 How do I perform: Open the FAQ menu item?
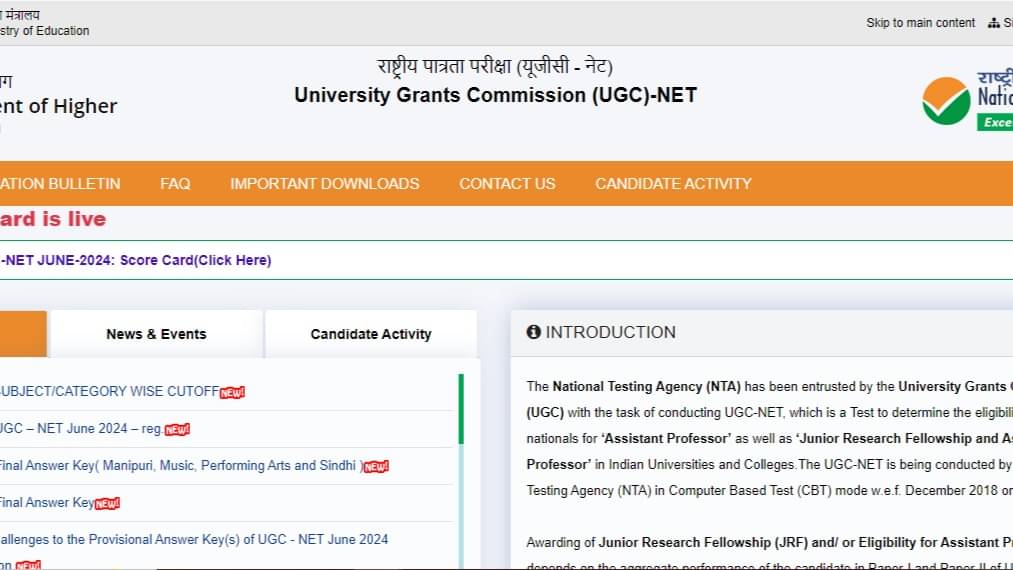(x=175, y=184)
